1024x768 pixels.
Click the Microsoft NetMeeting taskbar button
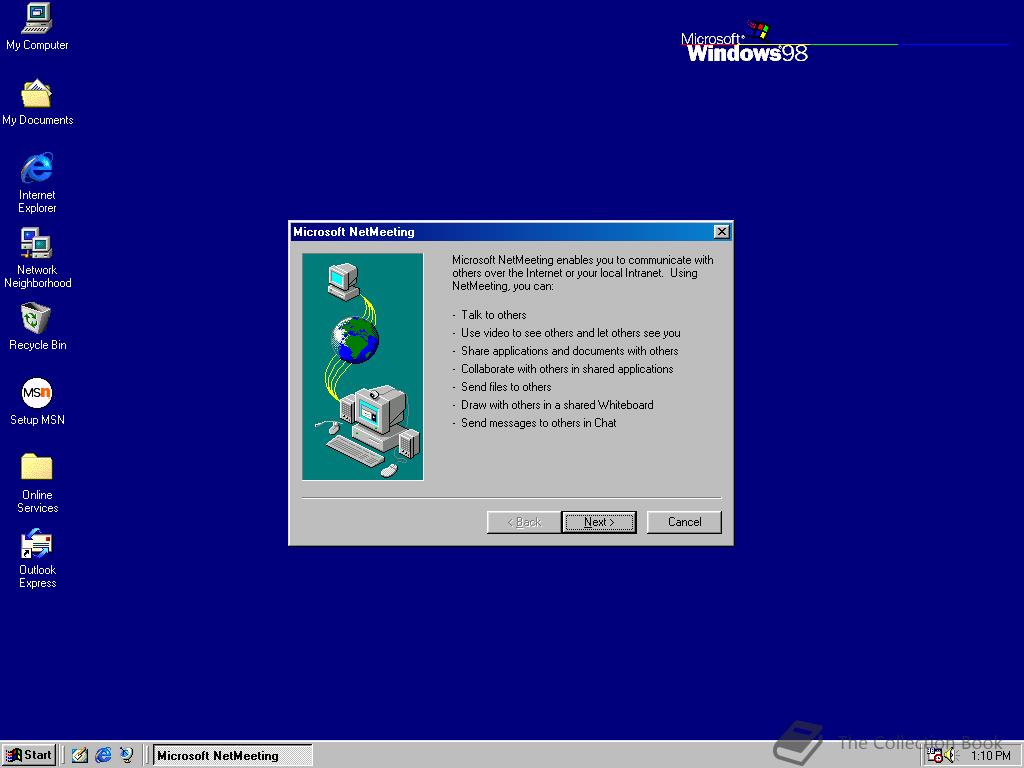click(232, 756)
